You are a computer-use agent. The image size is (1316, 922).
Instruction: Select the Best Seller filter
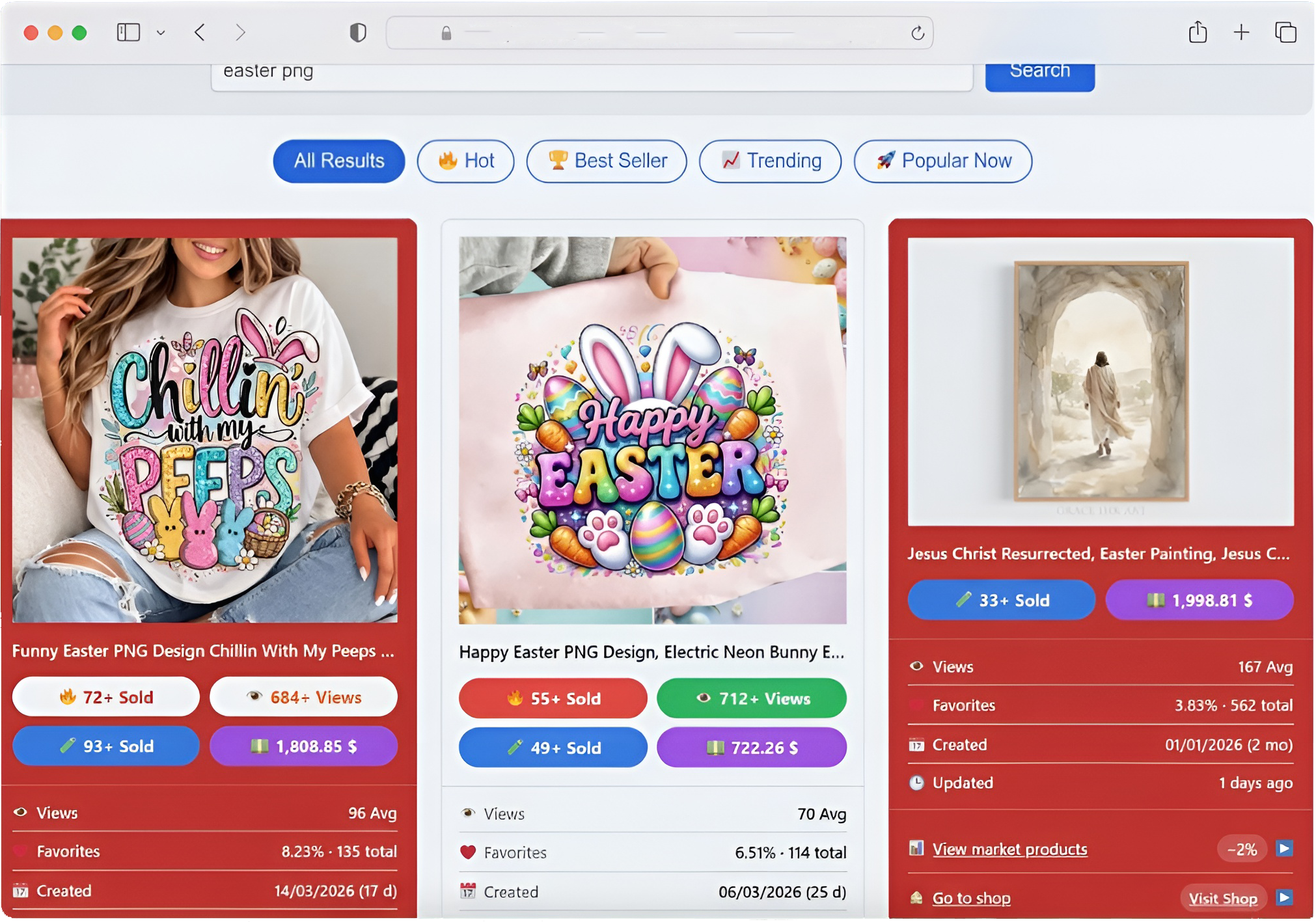[607, 161]
